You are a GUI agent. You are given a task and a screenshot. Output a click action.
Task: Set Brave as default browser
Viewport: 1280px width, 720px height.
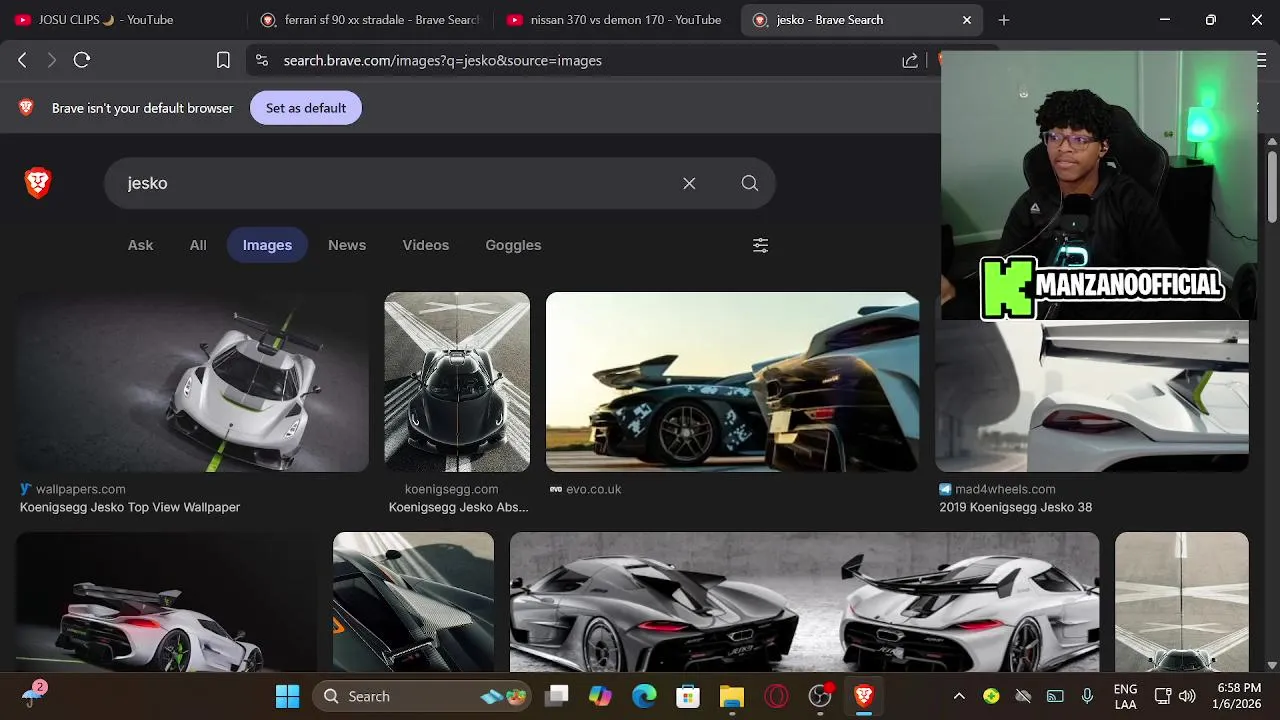306,108
